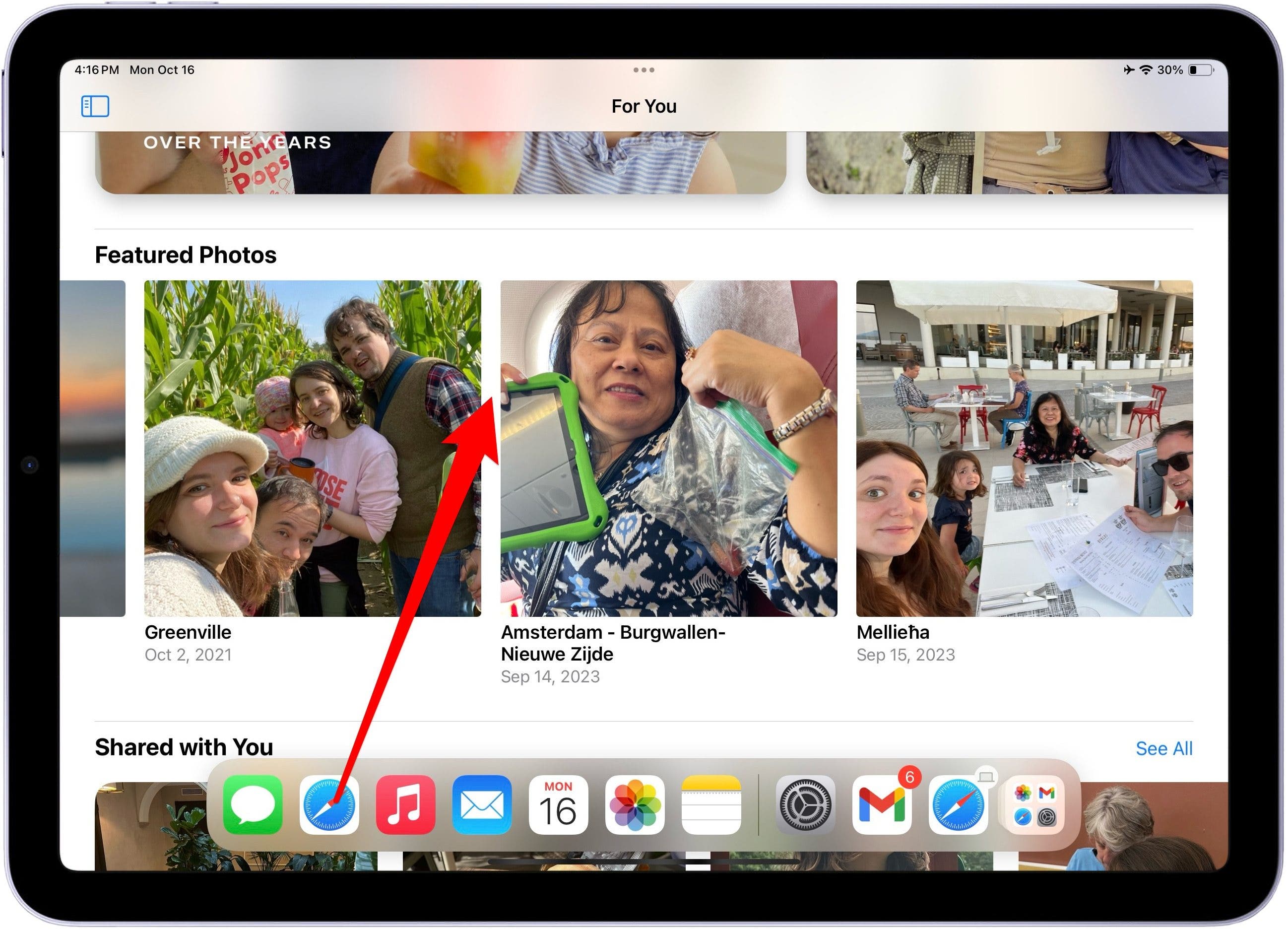Screen dimensions: 1288x930
Task: Open the Mellieħa featured photo
Action: point(1024,448)
